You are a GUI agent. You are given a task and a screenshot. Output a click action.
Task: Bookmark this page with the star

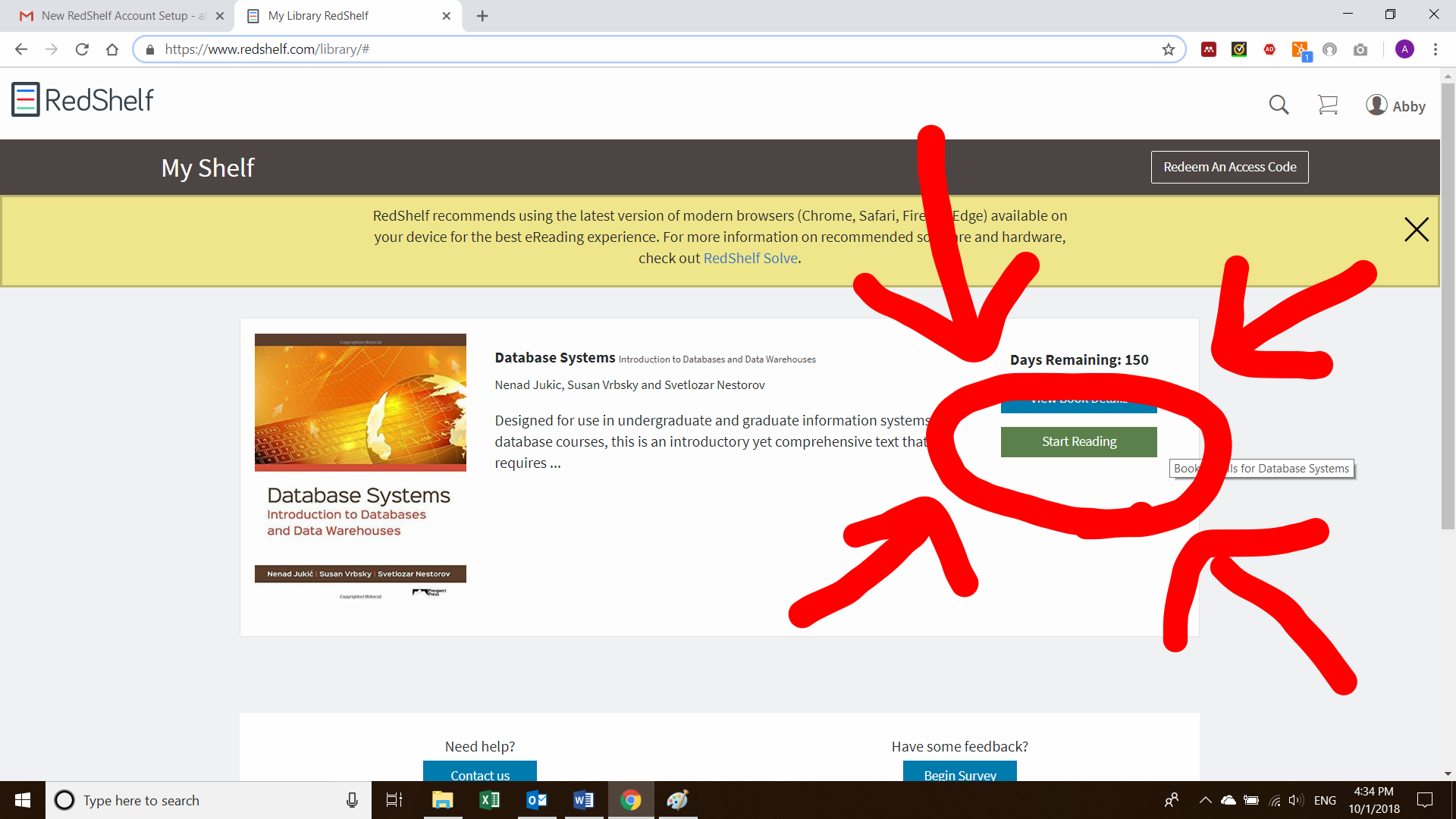pyautogui.click(x=1168, y=49)
